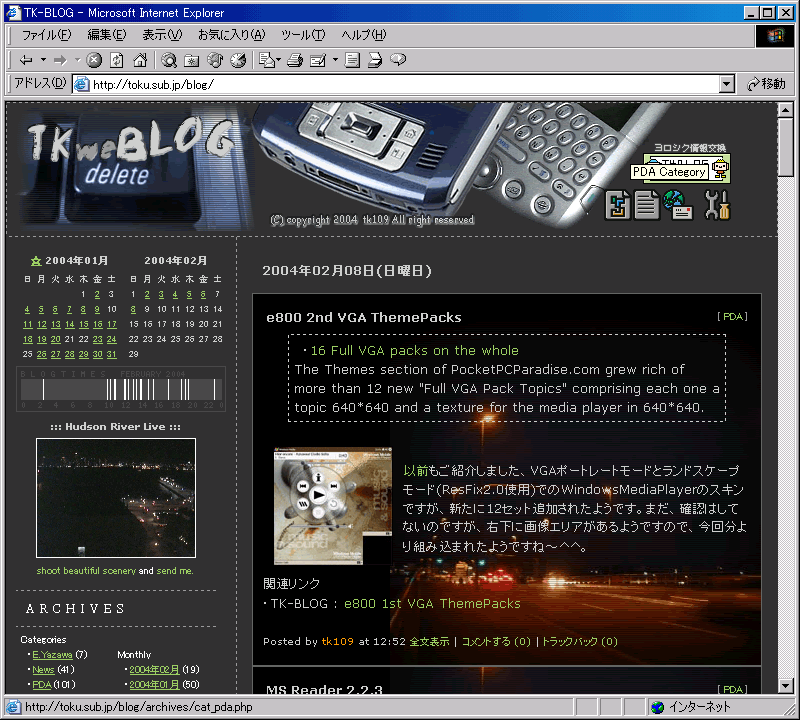The image size is (800, 720).
Task: Click the トラックバック (0) link
Action: pyautogui.click(x=580, y=641)
